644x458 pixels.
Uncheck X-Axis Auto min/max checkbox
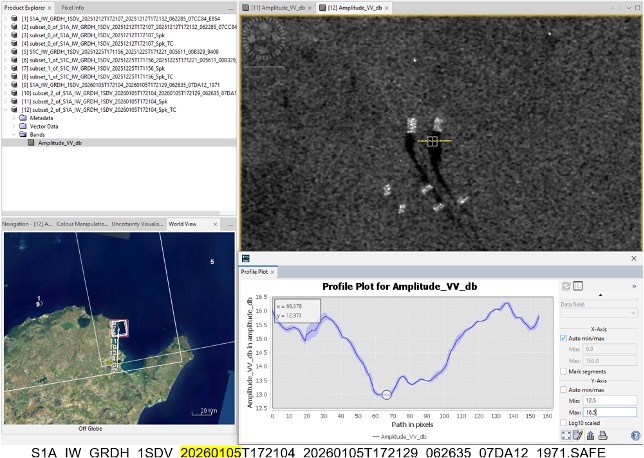pos(564,338)
